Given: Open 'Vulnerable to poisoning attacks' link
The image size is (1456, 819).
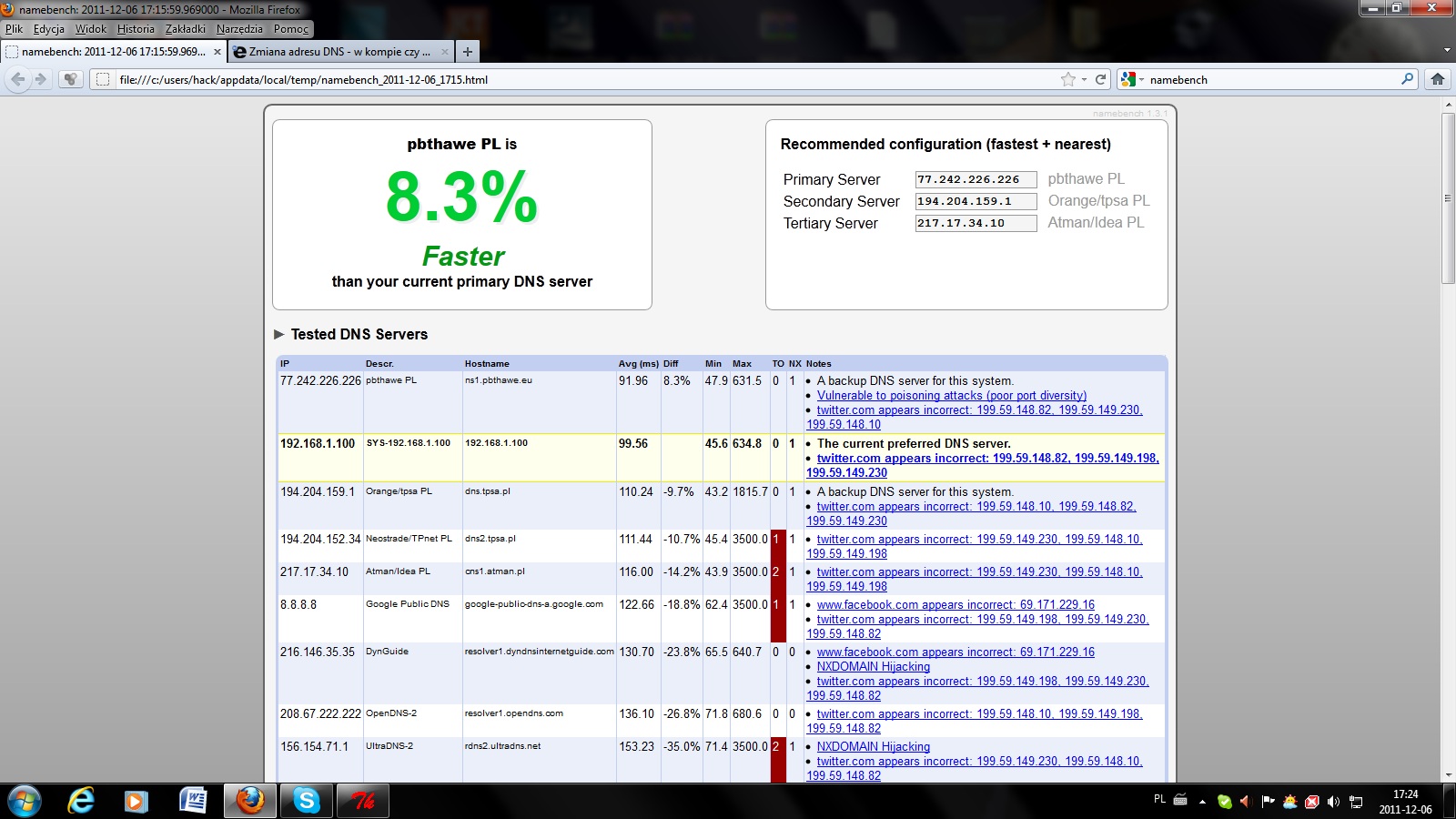Looking at the screenshot, I should [952, 396].
